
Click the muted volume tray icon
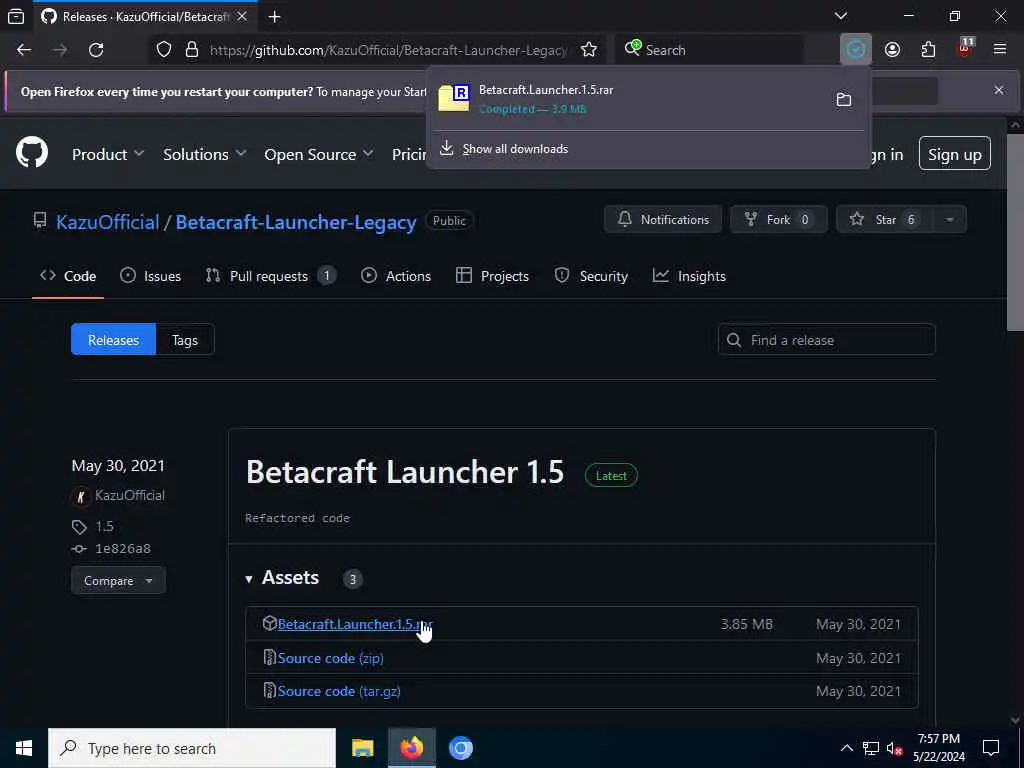tap(894, 748)
